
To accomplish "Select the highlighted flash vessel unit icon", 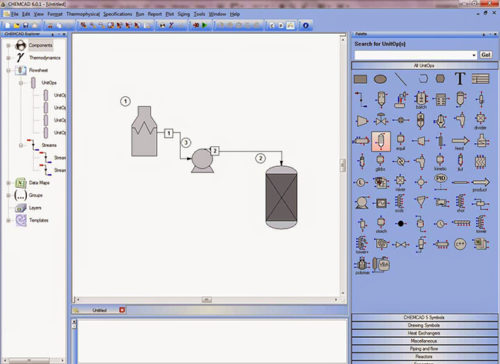I will tap(381, 141).
